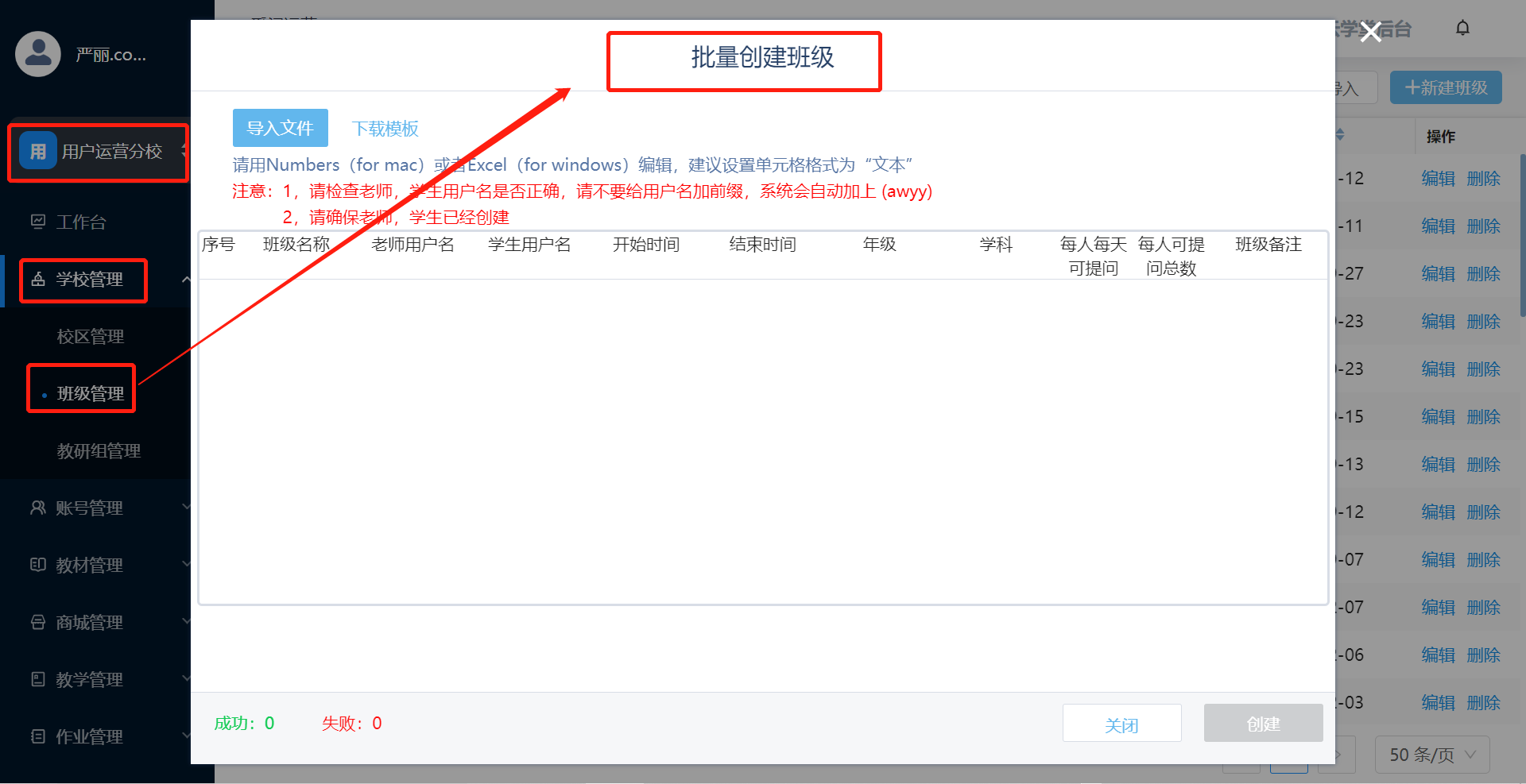Click the 批量创建班级 dialog title
The image size is (1526, 784).
pyautogui.click(x=763, y=57)
